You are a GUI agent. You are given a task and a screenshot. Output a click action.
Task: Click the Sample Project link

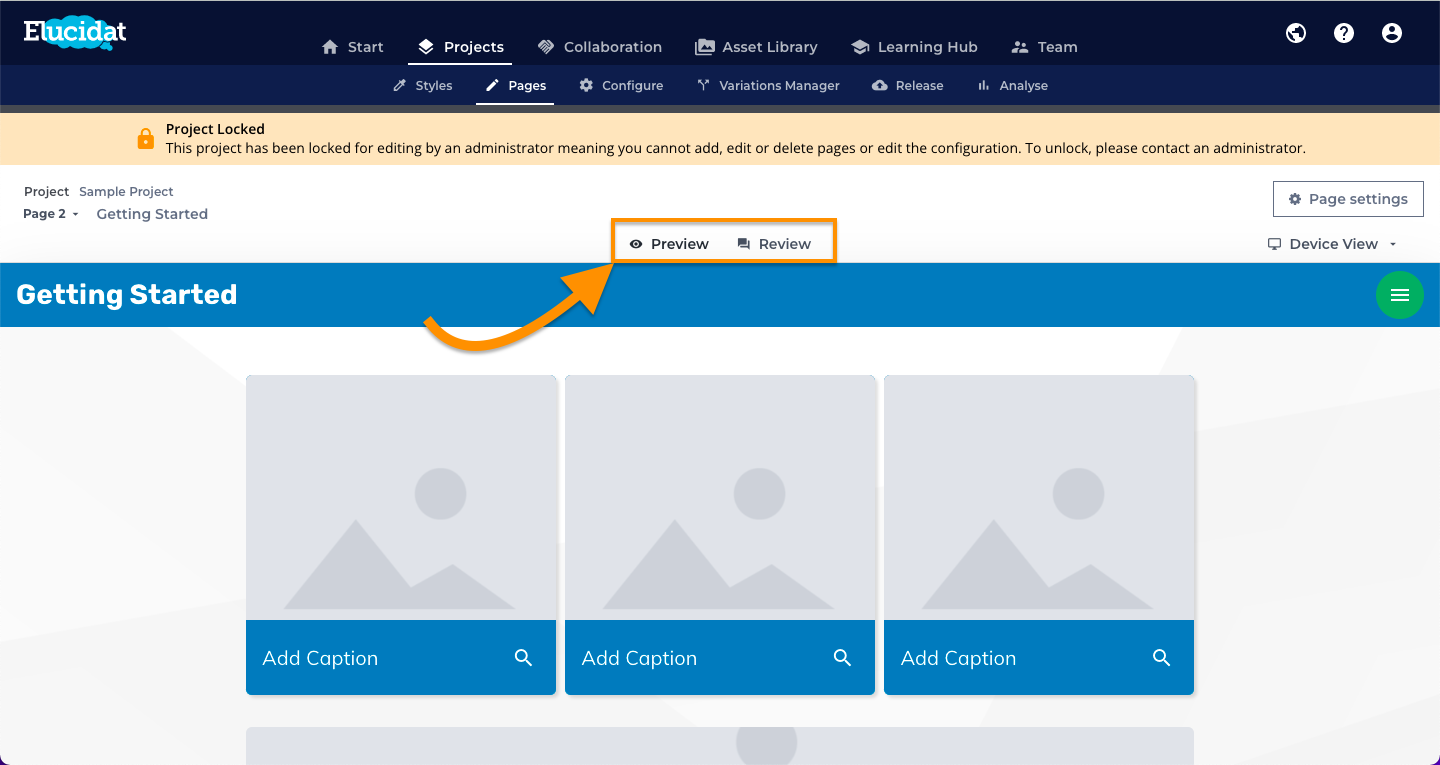(126, 191)
